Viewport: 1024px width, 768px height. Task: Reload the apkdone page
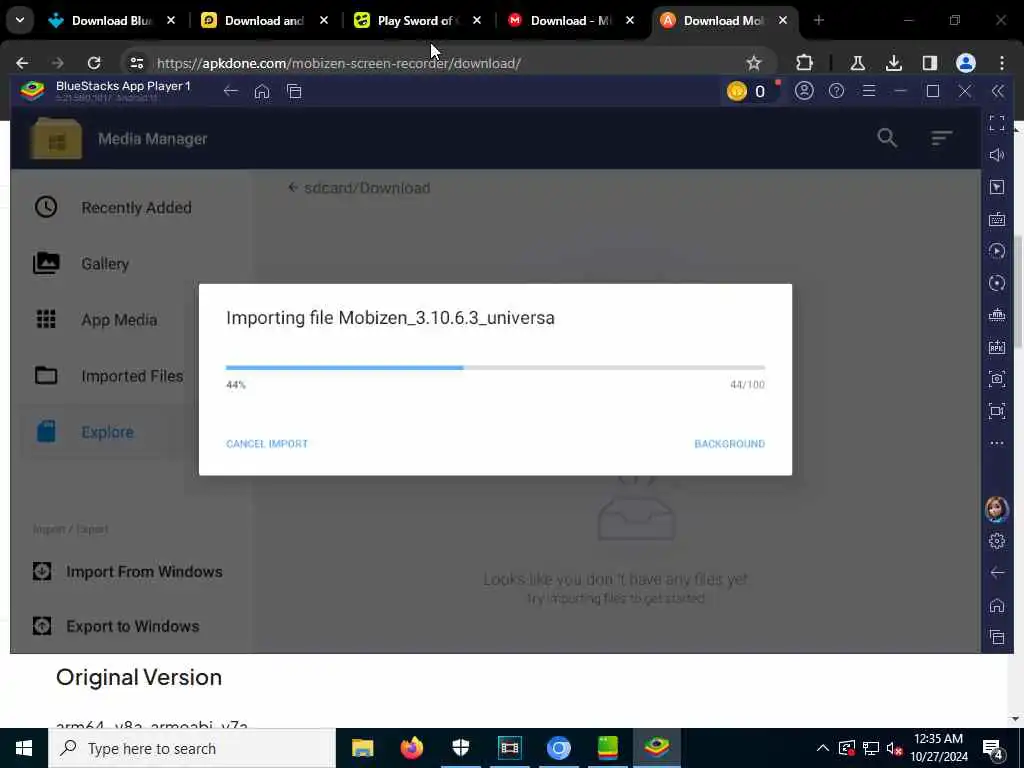click(x=94, y=63)
